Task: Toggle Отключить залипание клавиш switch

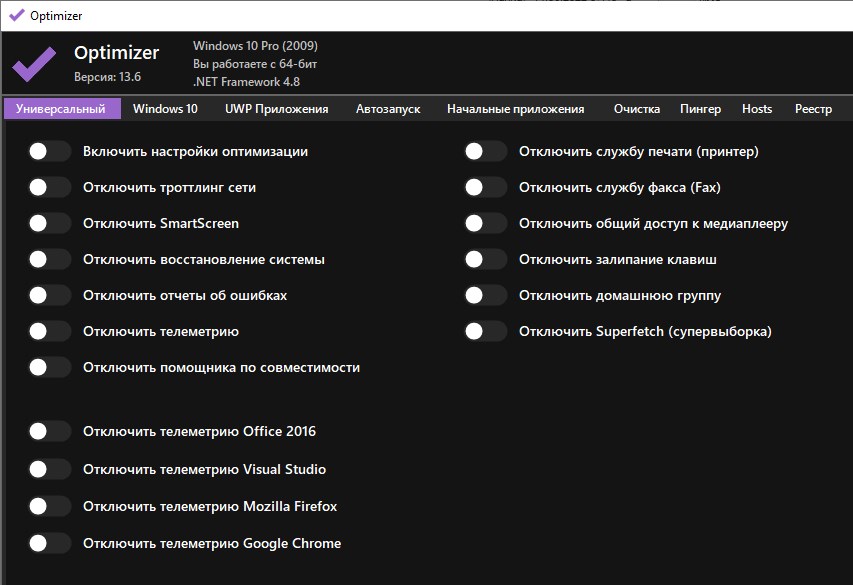Action: click(485, 260)
